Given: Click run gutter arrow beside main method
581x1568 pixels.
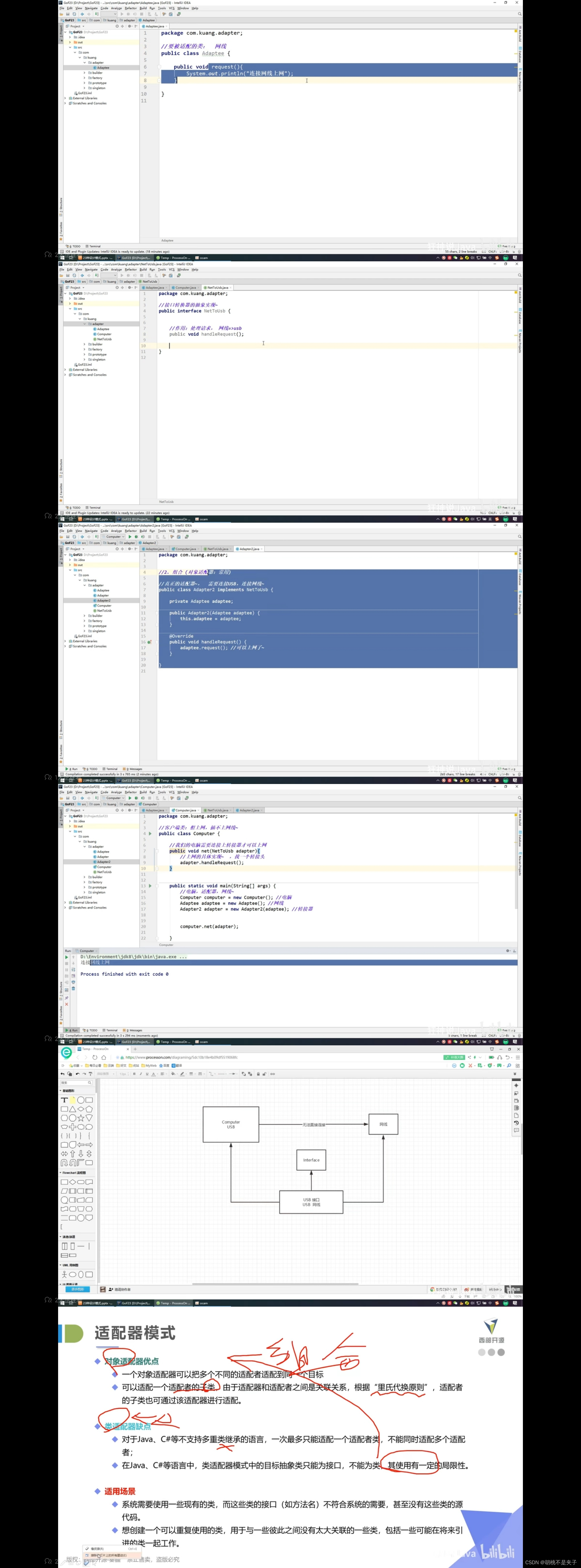Looking at the screenshot, I should 150,886.
